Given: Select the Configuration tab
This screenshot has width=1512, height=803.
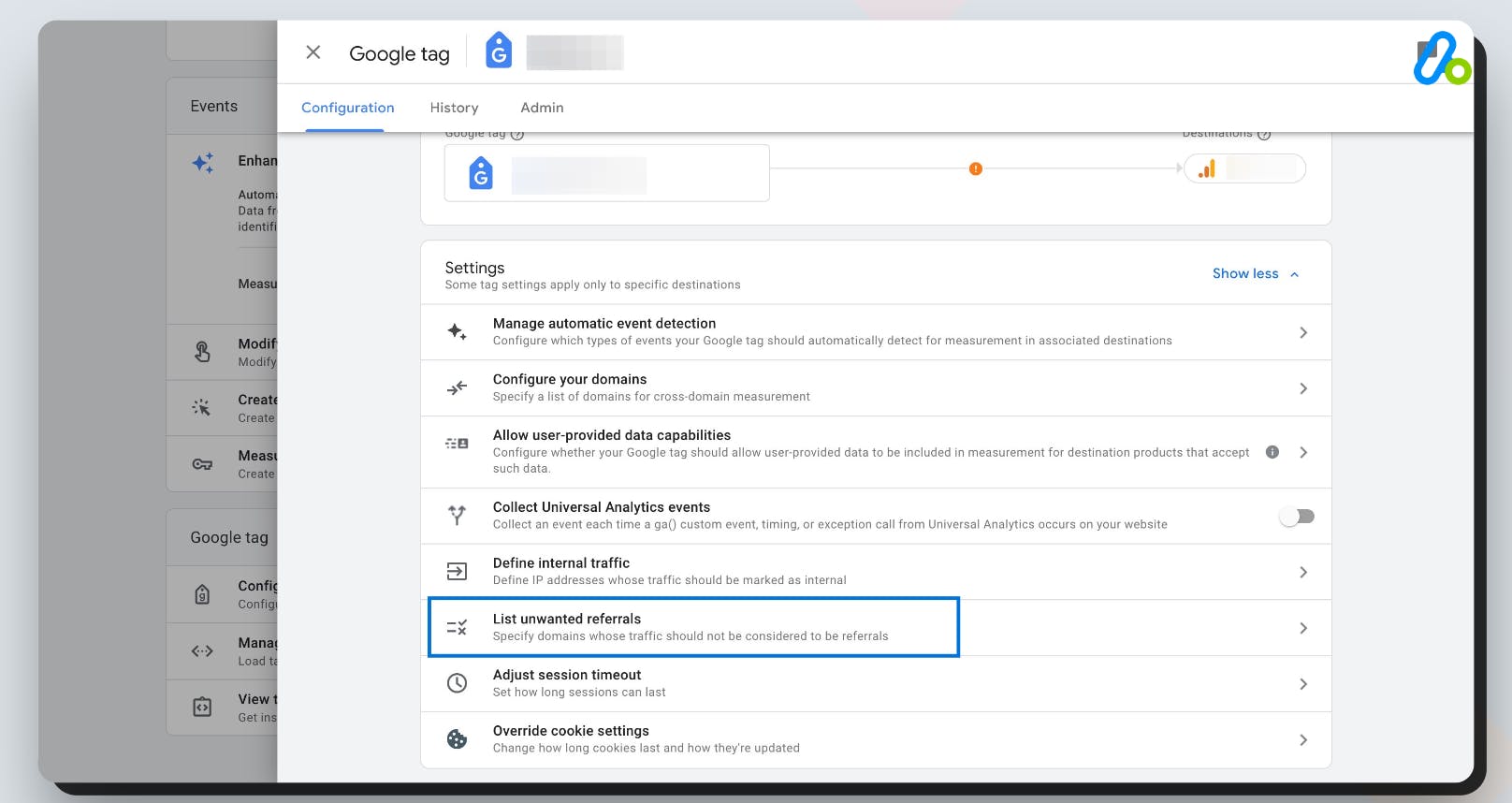Looking at the screenshot, I should coord(347,108).
